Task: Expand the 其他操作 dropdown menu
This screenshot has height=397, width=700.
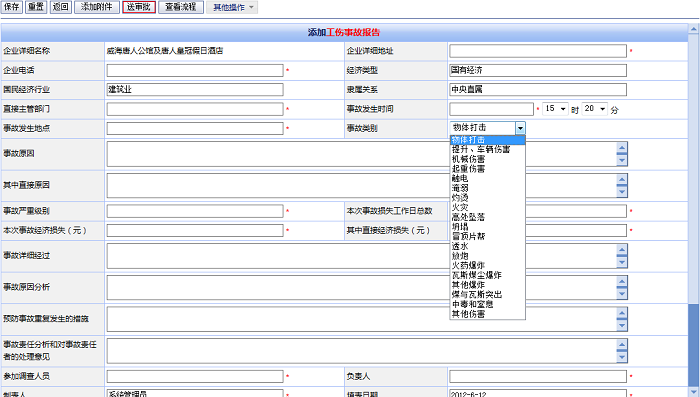Action: tap(232, 7)
